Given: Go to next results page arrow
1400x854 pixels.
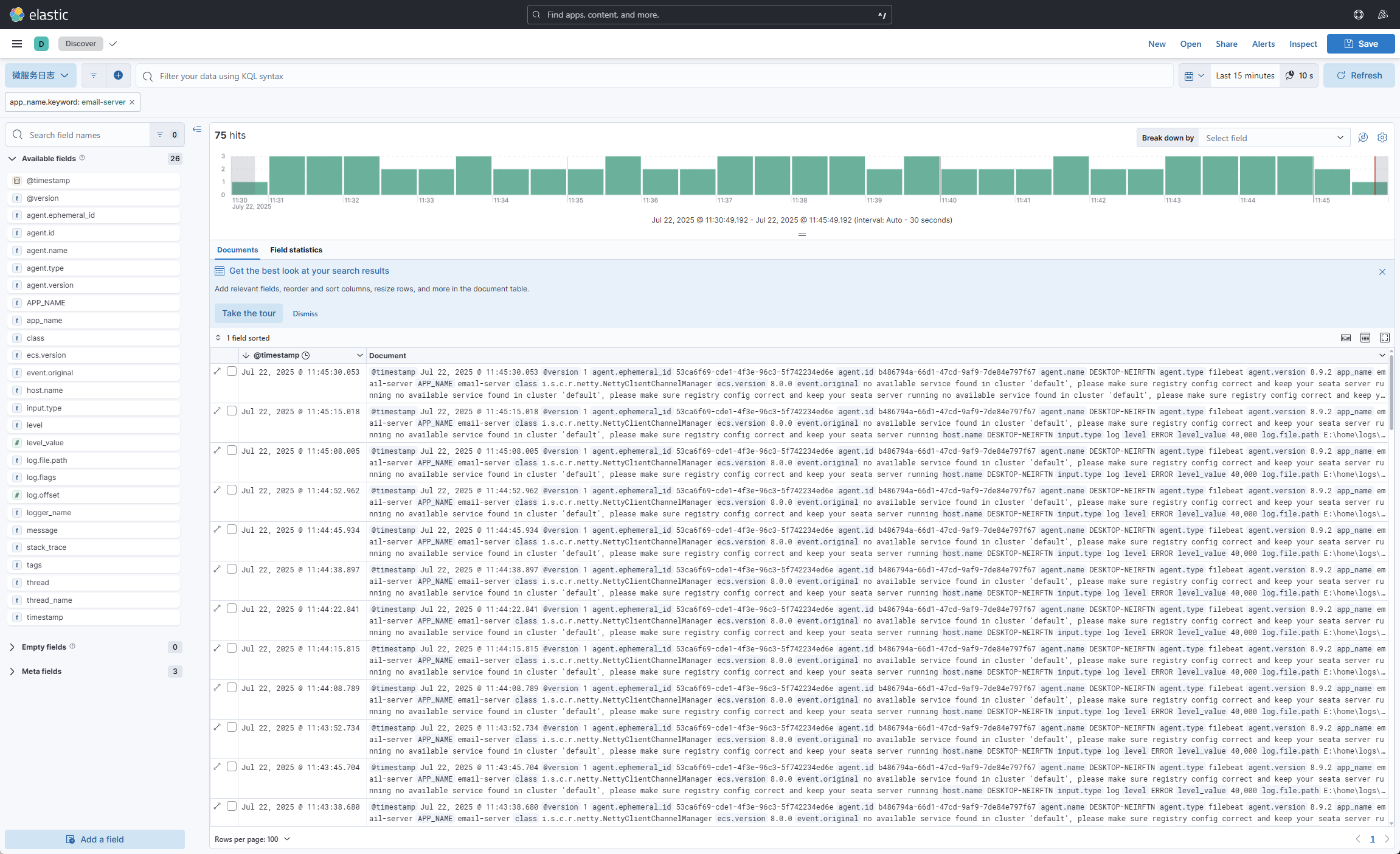Looking at the screenshot, I should click(1387, 839).
